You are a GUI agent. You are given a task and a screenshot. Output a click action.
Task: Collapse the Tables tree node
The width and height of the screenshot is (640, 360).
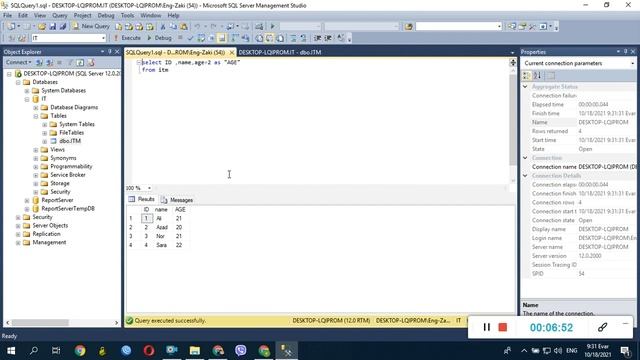point(36,116)
